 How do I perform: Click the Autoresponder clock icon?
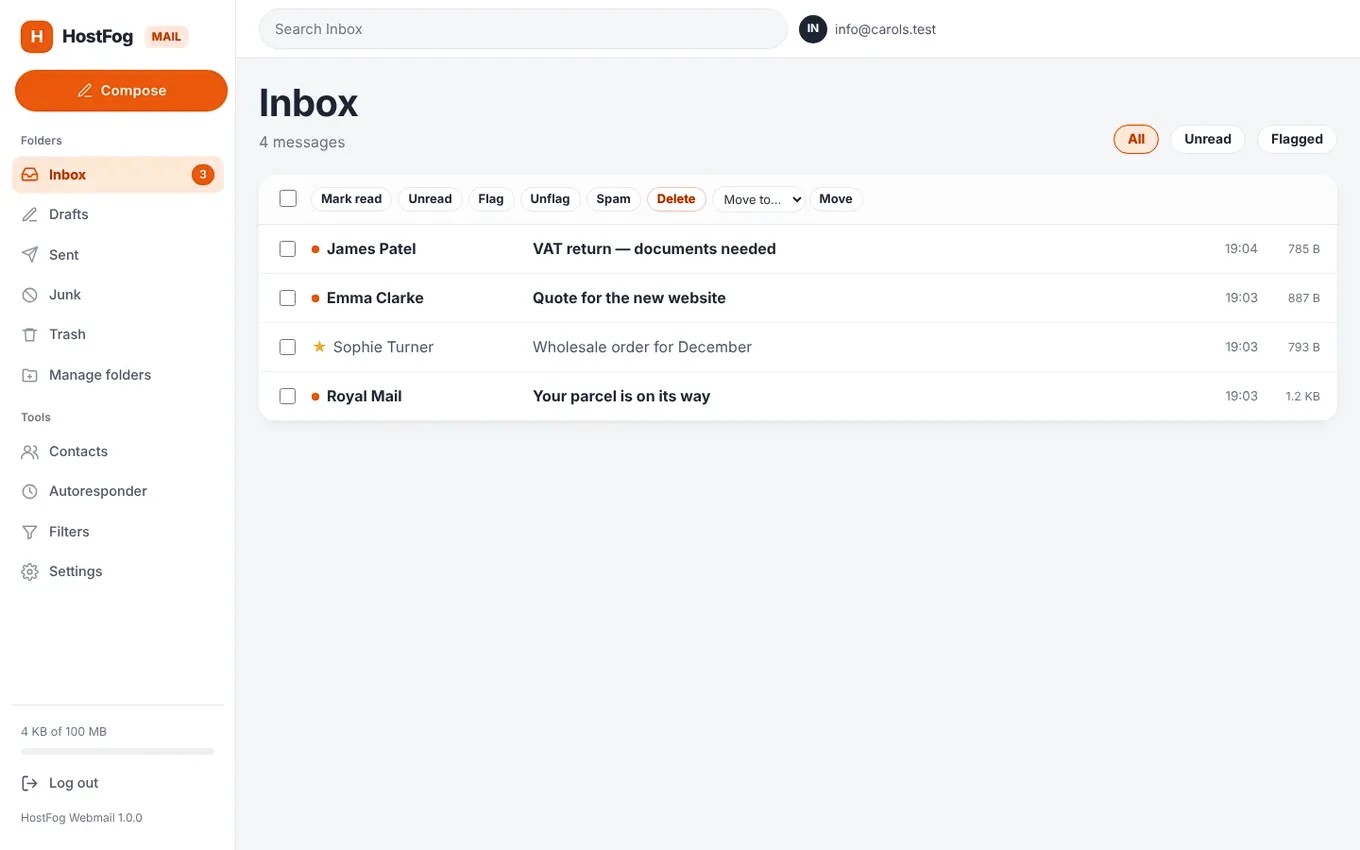30,492
